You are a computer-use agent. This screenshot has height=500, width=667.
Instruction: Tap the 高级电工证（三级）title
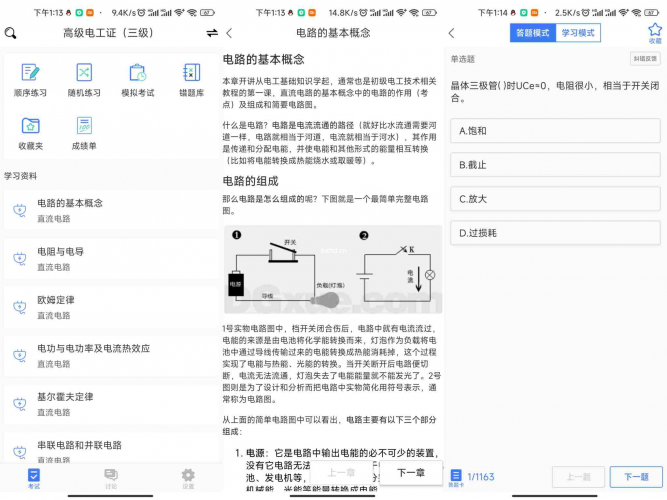pos(108,33)
